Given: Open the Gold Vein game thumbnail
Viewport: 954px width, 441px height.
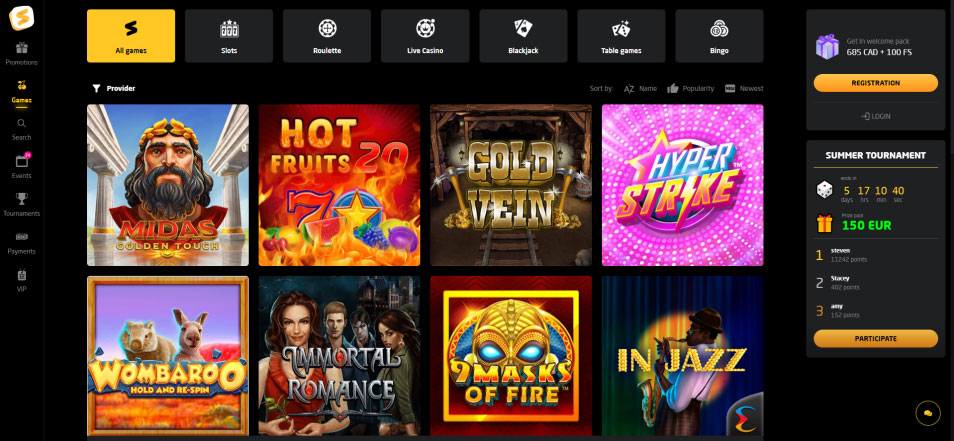Looking at the screenshot, I should coord(511,185).
